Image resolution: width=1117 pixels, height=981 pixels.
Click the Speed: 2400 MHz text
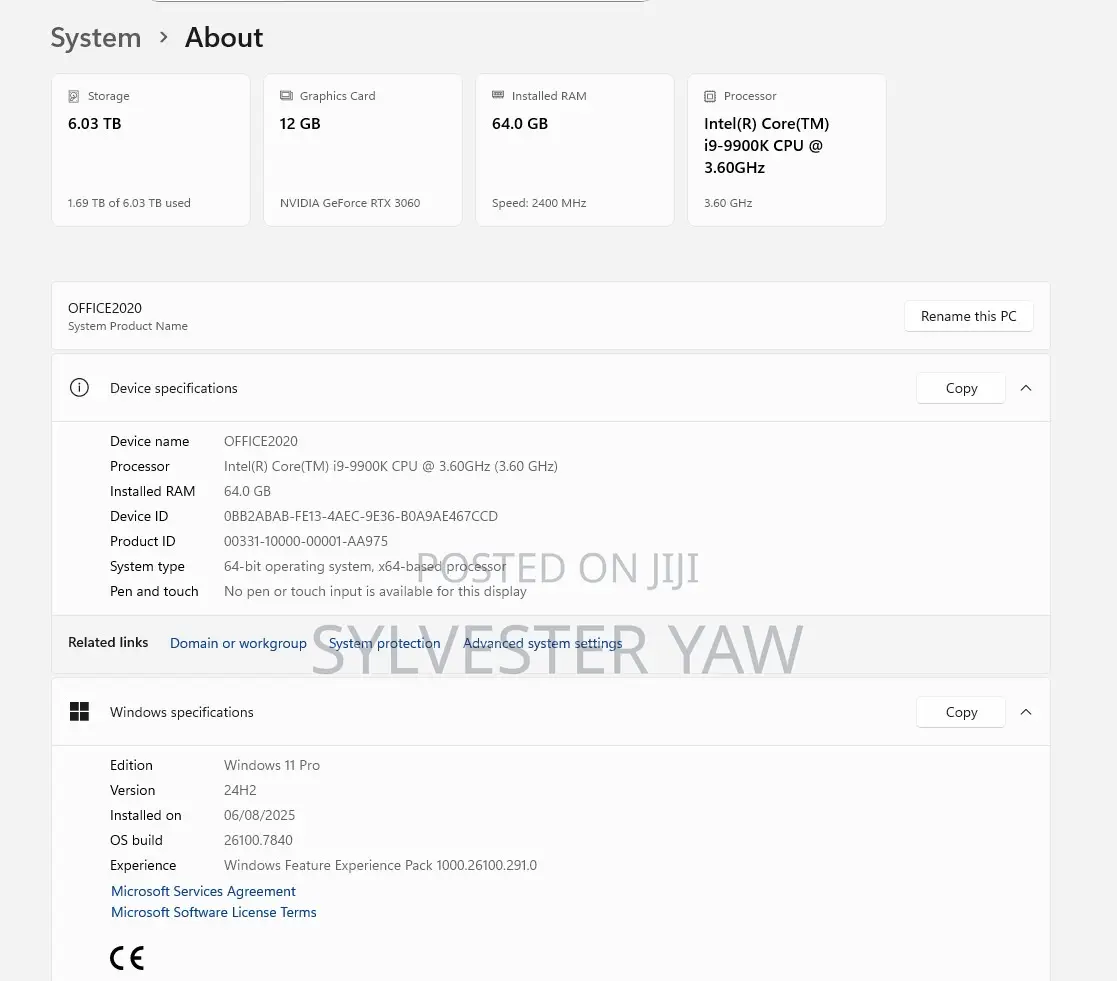pos(539,203)
